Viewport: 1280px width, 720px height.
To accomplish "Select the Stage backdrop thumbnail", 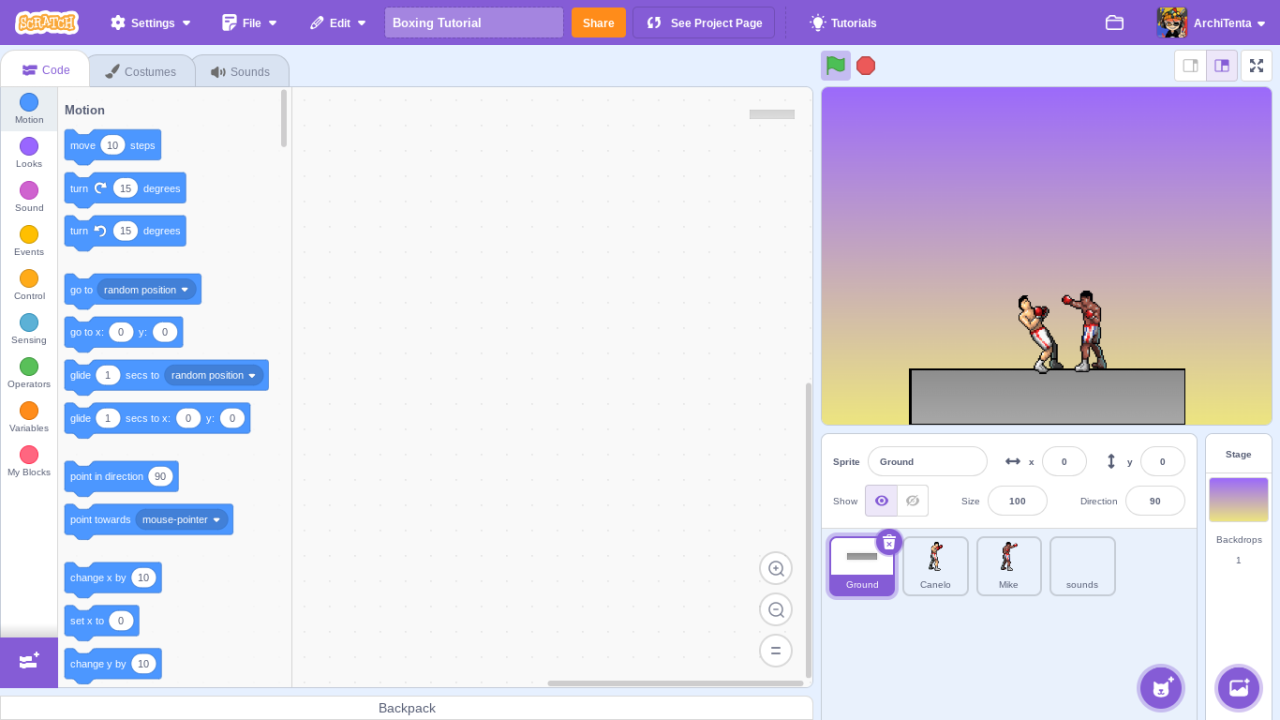I will pyautogui.click(x=1238, y=500).
